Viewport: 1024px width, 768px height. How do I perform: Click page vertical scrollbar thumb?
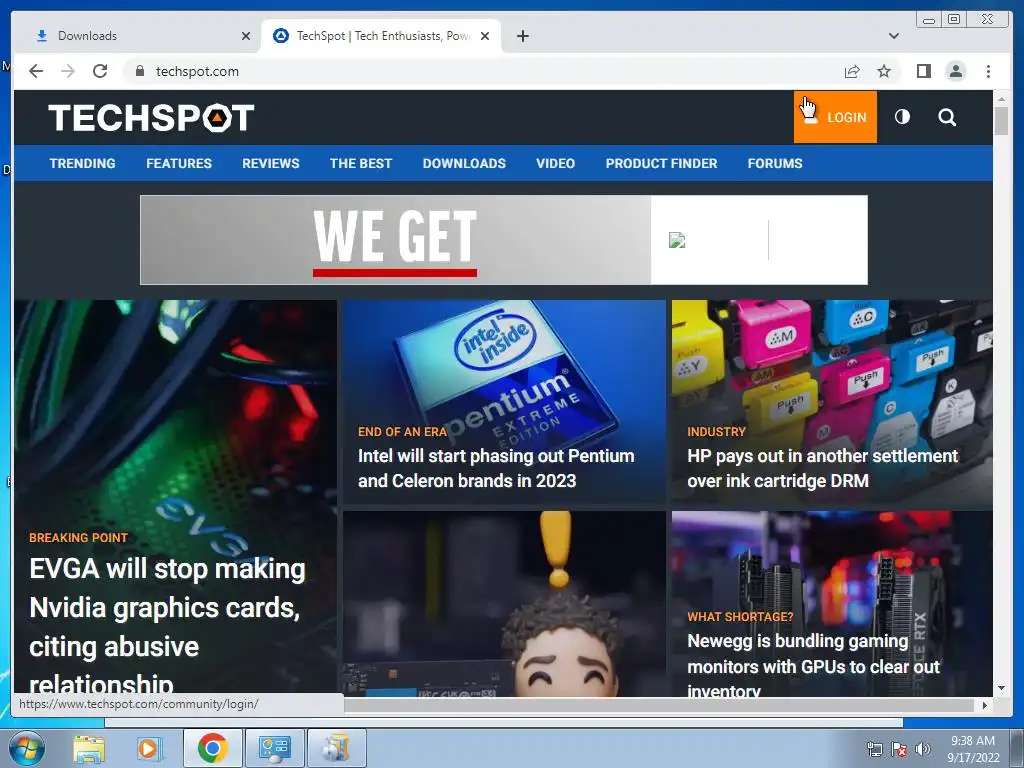(1001, 121)
